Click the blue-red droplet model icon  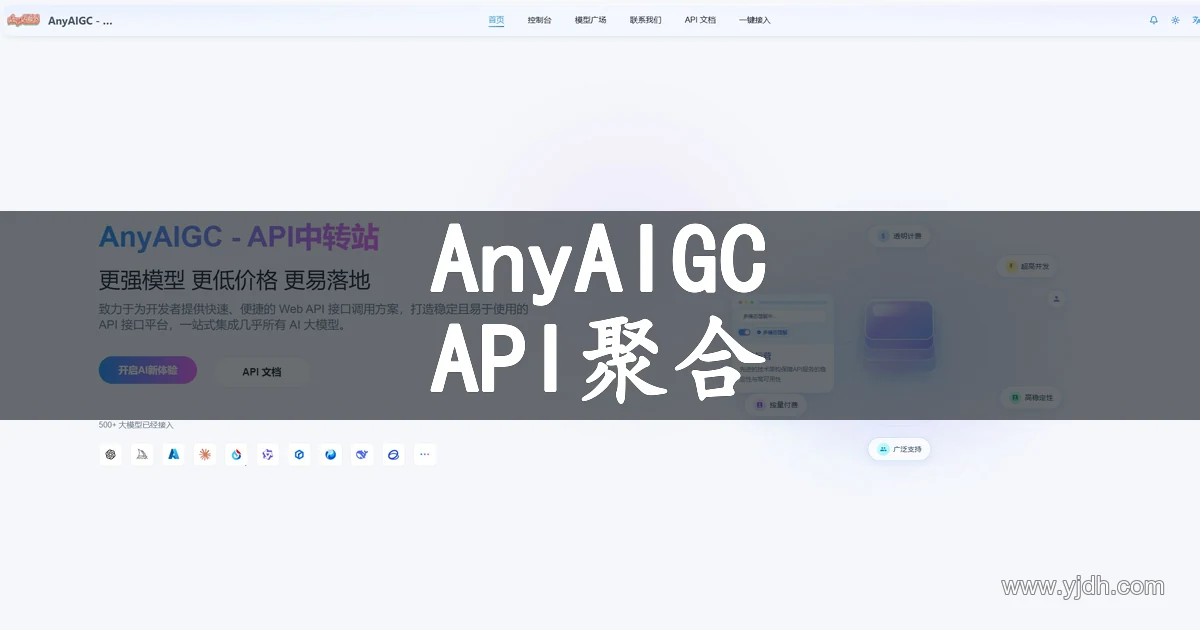pos(236,454)
